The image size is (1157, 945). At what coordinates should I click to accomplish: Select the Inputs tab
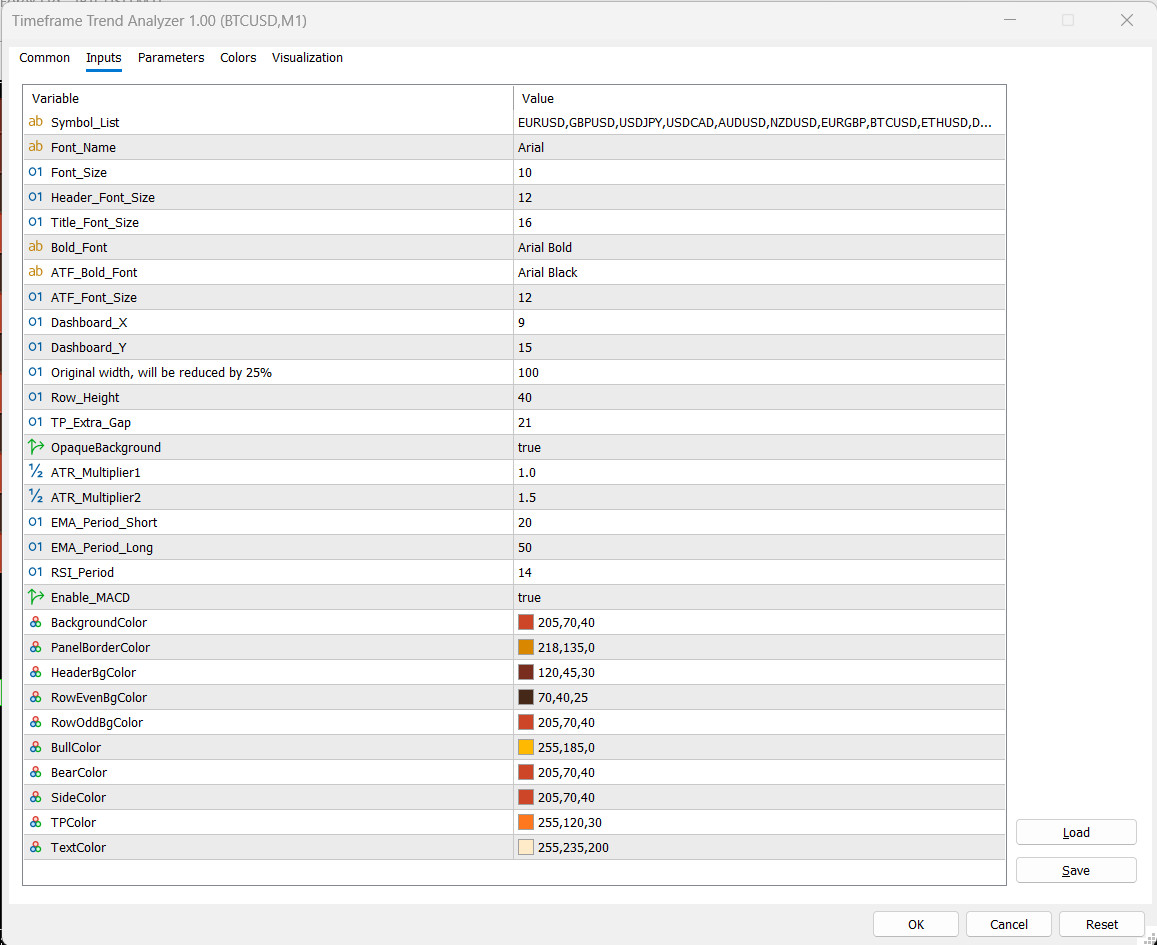click(x=104, y=58)
